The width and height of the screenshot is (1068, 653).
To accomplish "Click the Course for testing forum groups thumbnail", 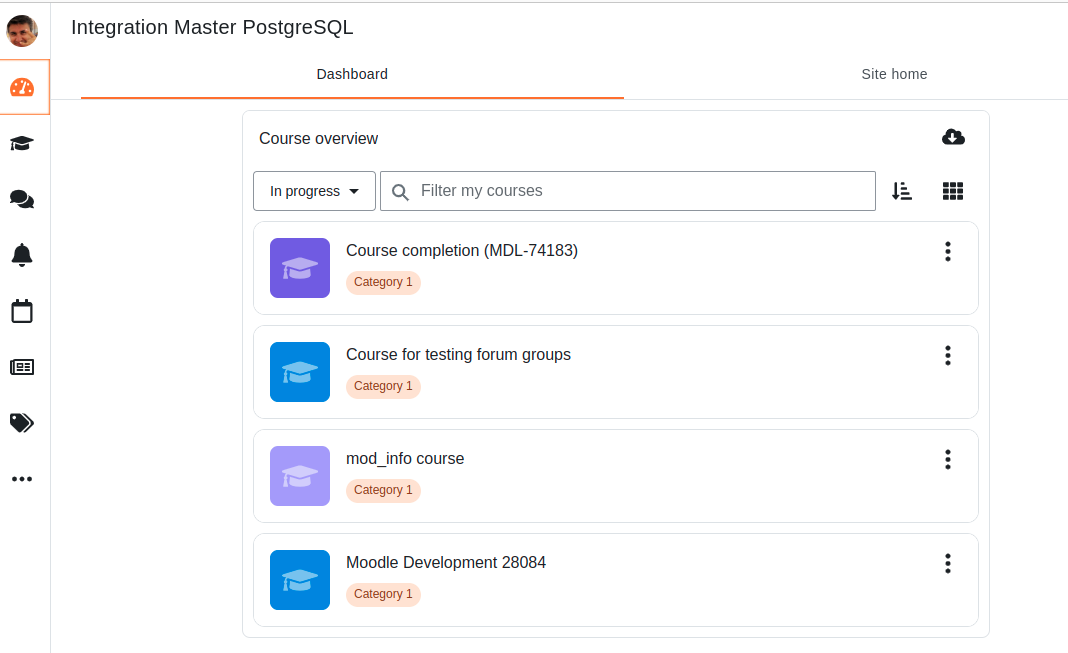I will coord(300,372).
